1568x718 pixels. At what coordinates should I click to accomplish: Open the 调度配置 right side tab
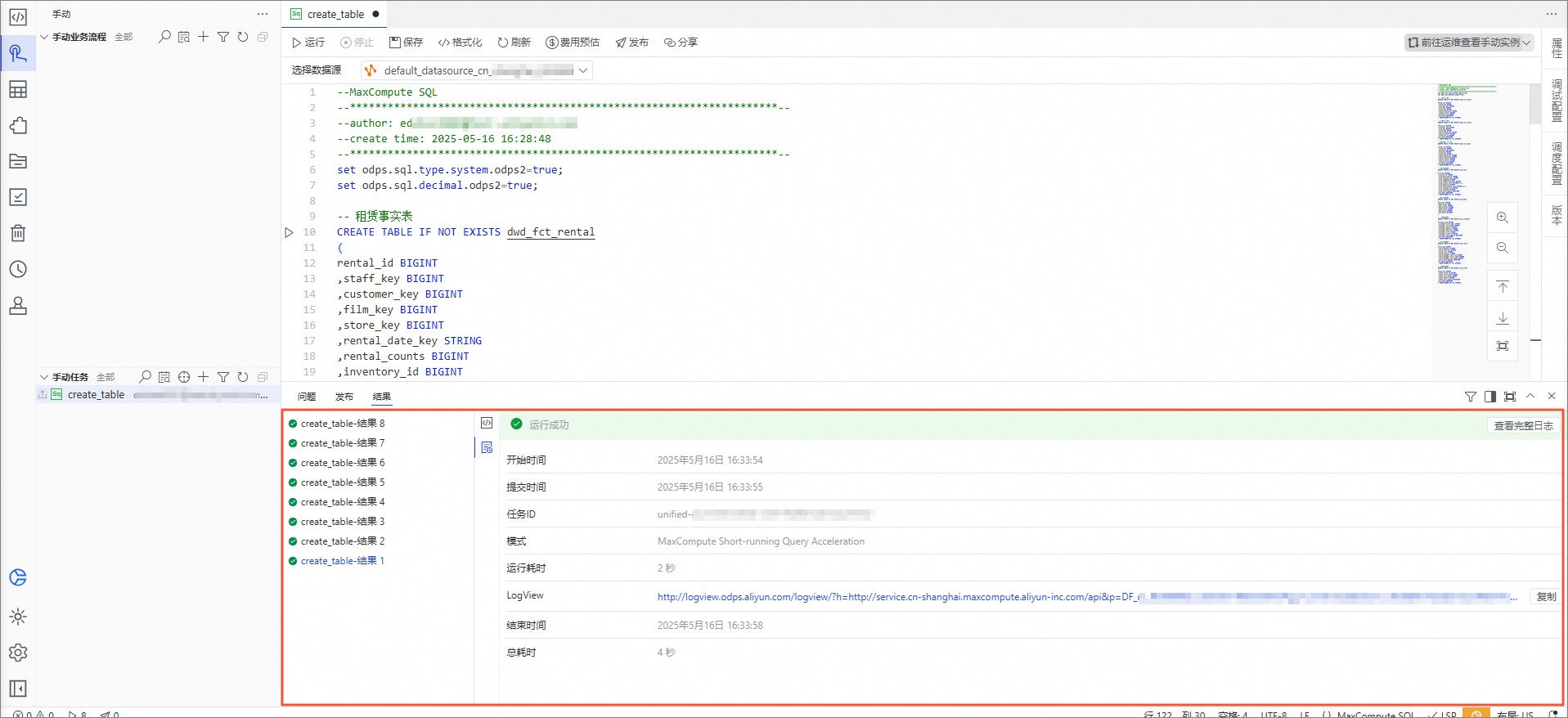pos(1557,164)
